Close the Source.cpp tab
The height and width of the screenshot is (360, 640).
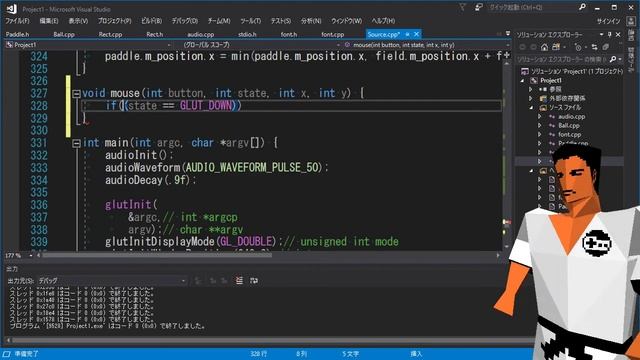(x=416, y=34)
